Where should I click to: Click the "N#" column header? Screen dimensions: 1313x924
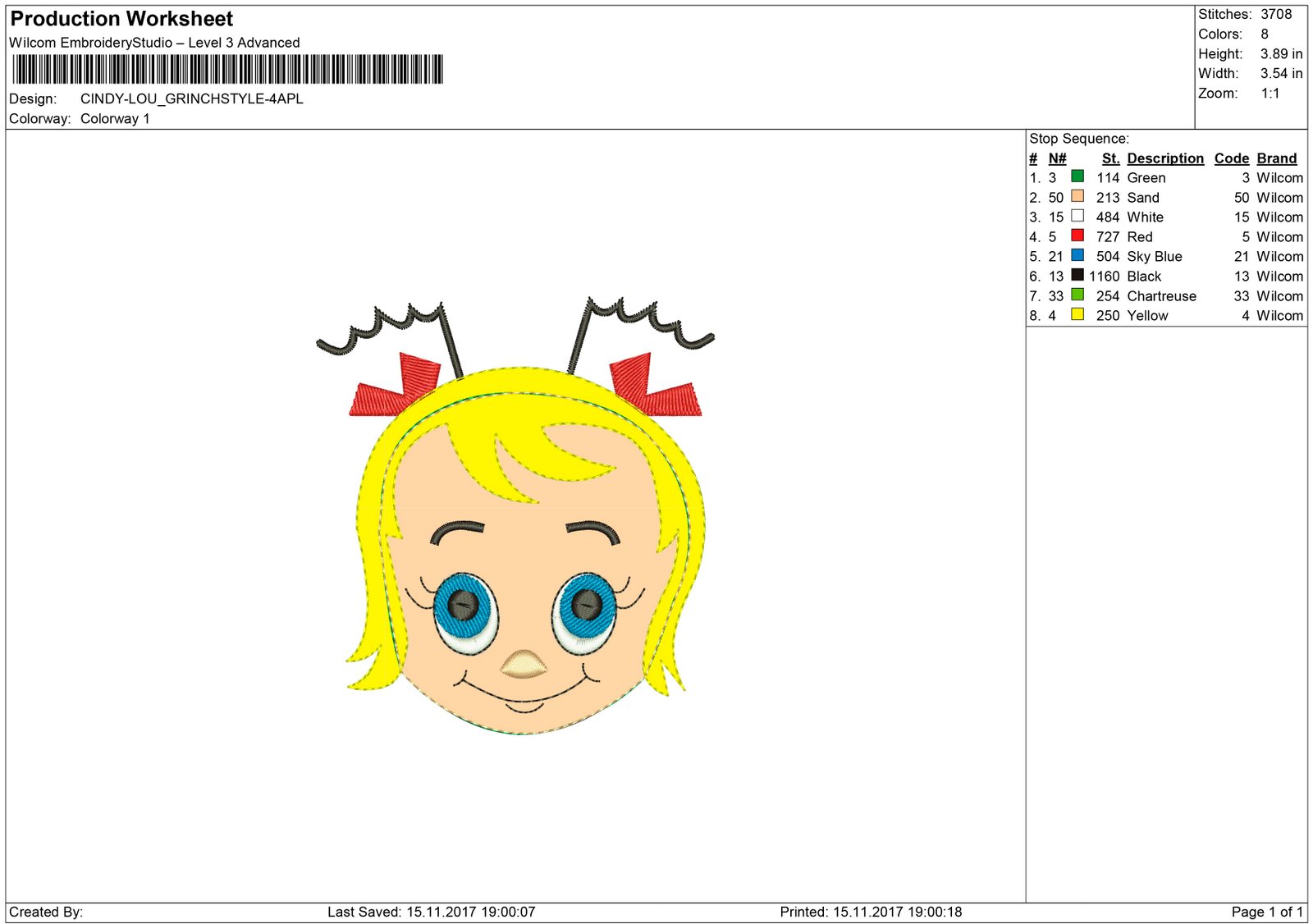pyautogui.click(x=1057, y=158)
